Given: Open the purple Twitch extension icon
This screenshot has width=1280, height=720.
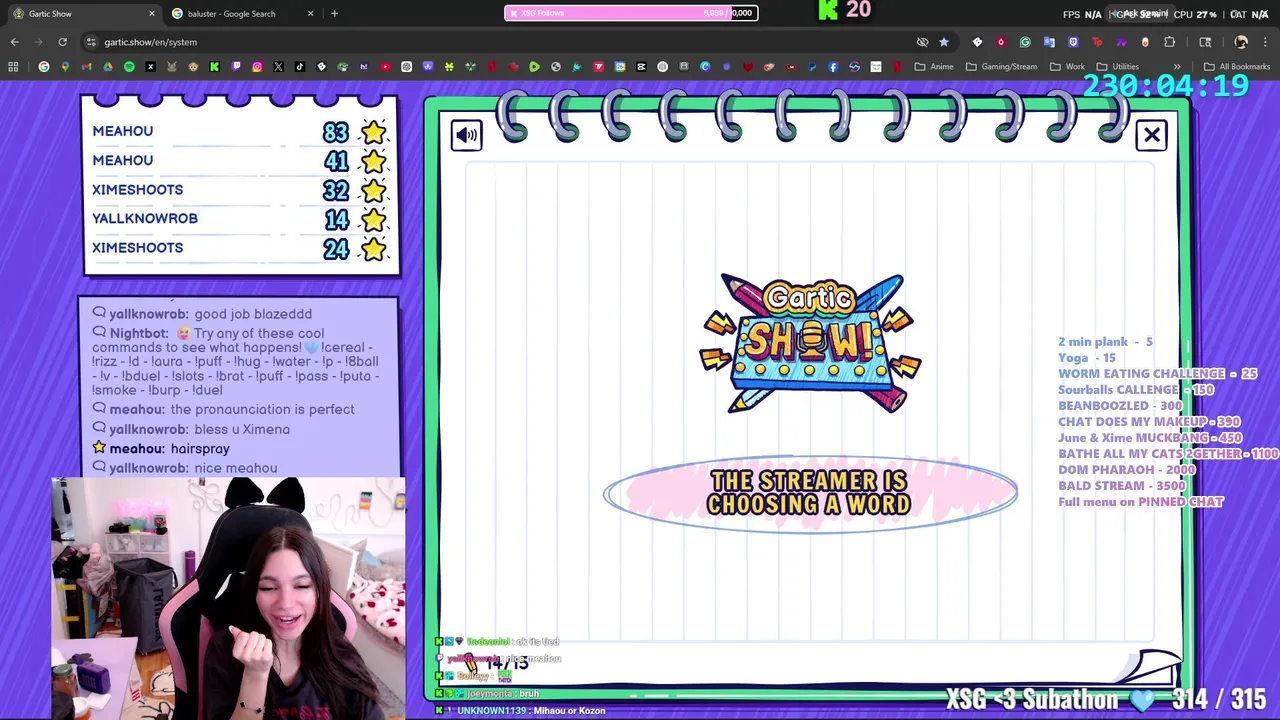Looking at the screenshot, I should coord(1073,42).
